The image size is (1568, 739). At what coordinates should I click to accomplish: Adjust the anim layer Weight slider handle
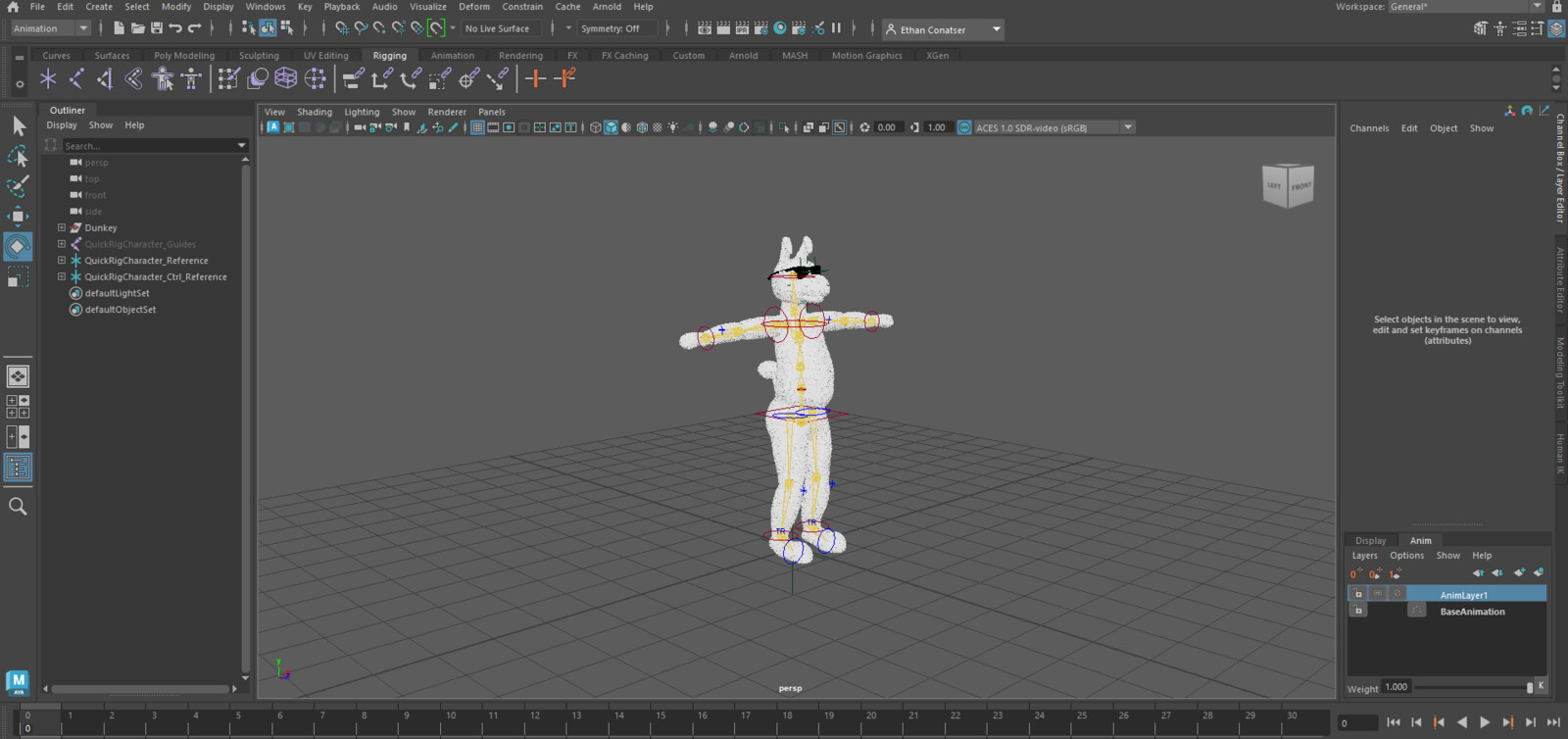[1530, 687]
